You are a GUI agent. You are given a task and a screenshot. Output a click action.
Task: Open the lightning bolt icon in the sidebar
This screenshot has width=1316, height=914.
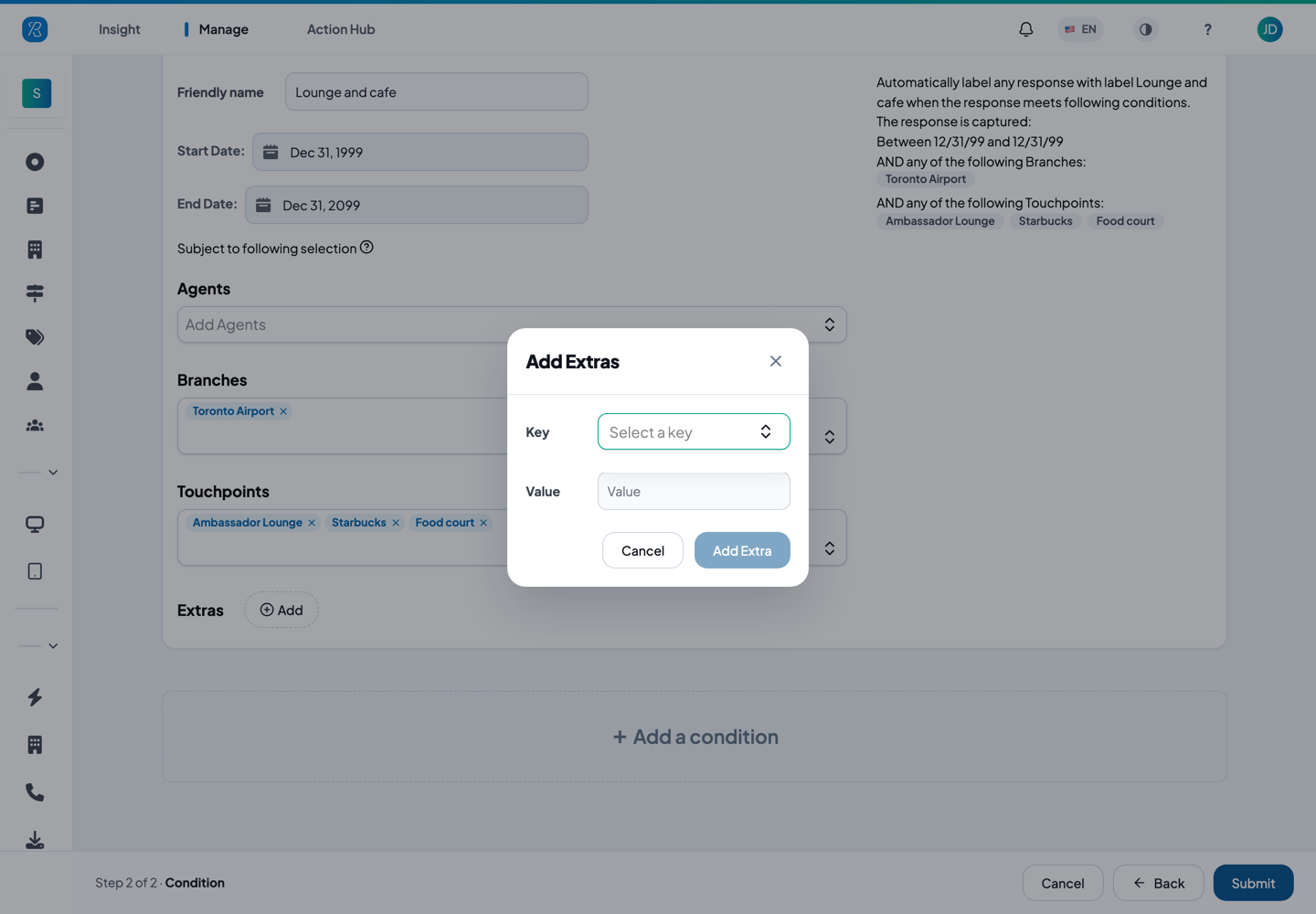(x=35, y=697)
